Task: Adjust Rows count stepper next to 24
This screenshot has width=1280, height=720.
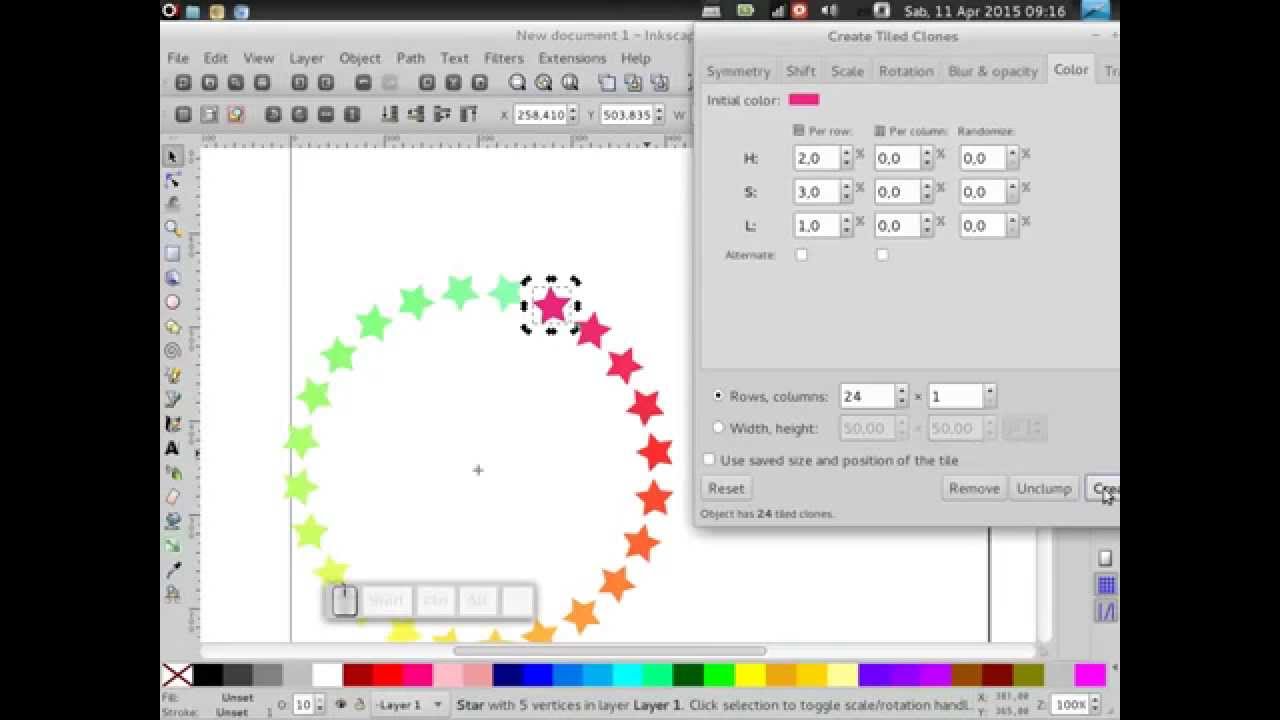Action: point(901,396)
